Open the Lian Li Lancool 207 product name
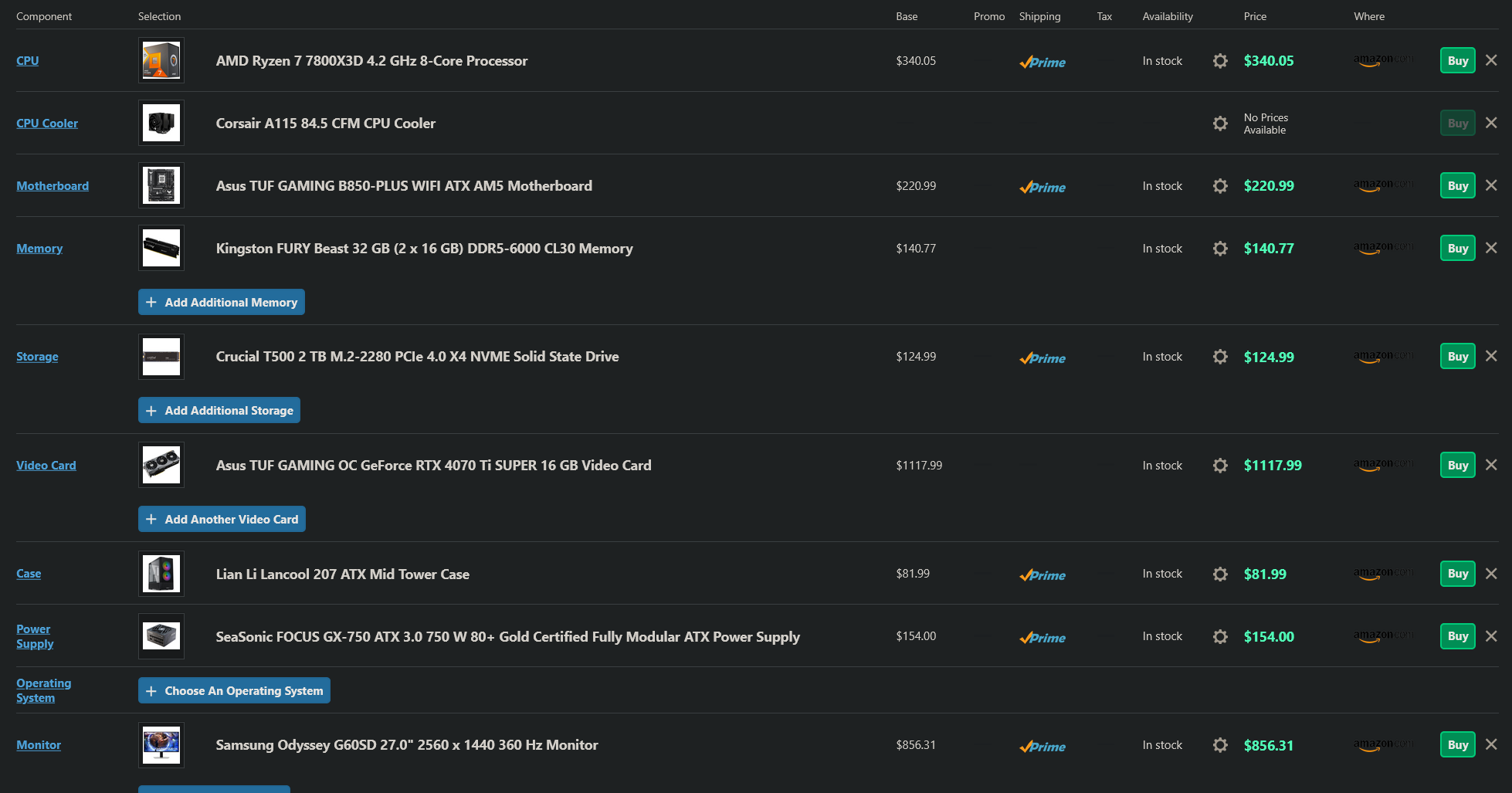The image size is (1512, 793). click(343, 574)
